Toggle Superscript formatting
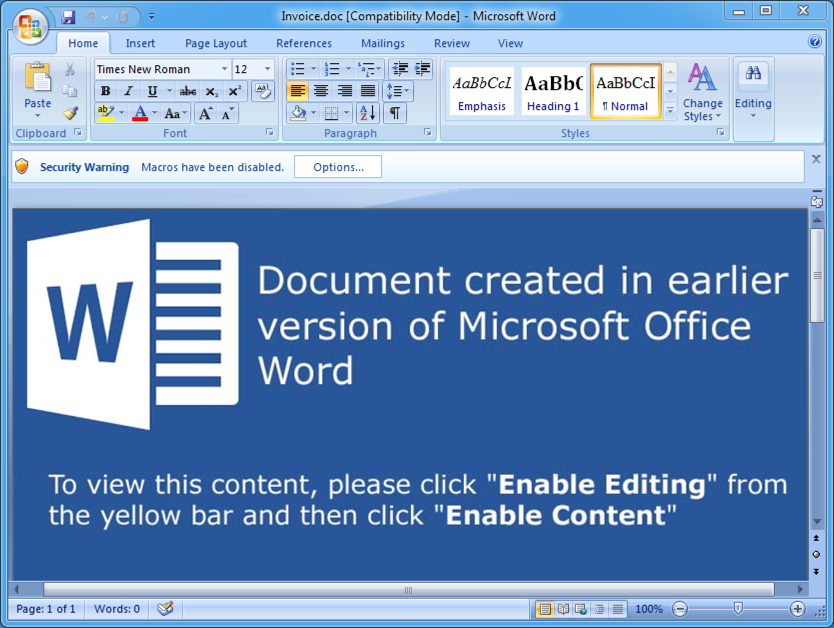834x628 pixels. (234, 91)
